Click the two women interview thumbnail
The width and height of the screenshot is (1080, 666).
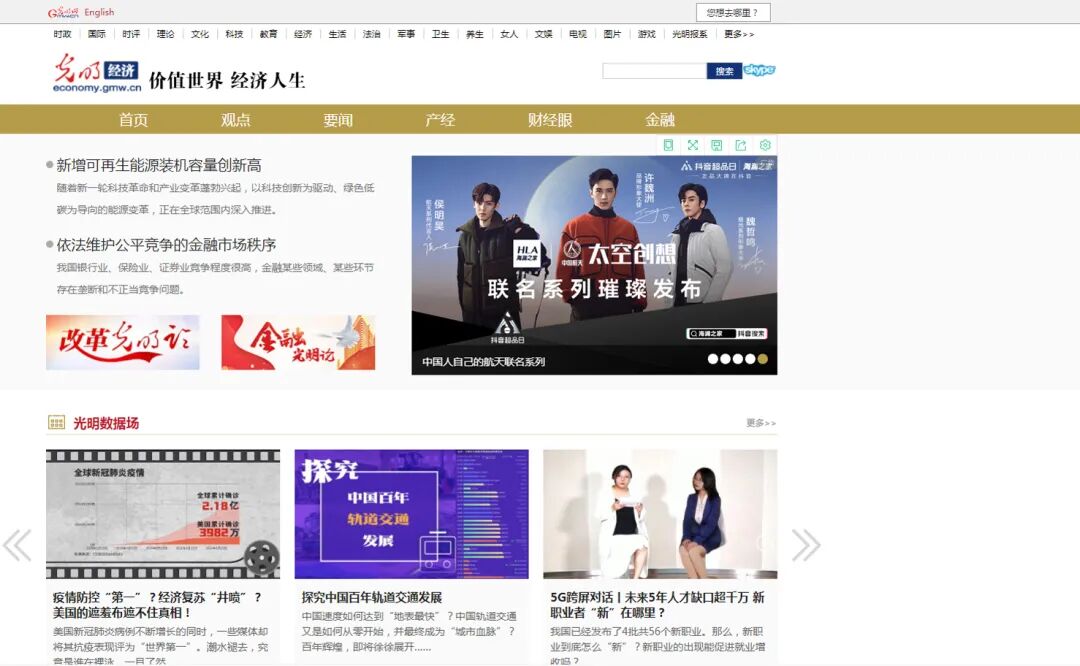661,514
